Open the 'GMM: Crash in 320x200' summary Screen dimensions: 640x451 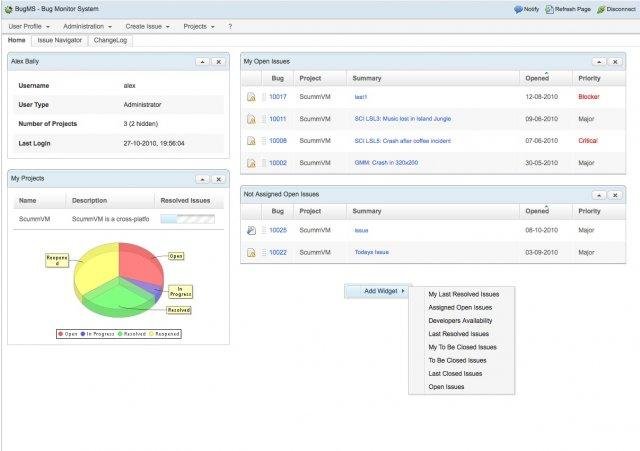[x=386, y=162]
